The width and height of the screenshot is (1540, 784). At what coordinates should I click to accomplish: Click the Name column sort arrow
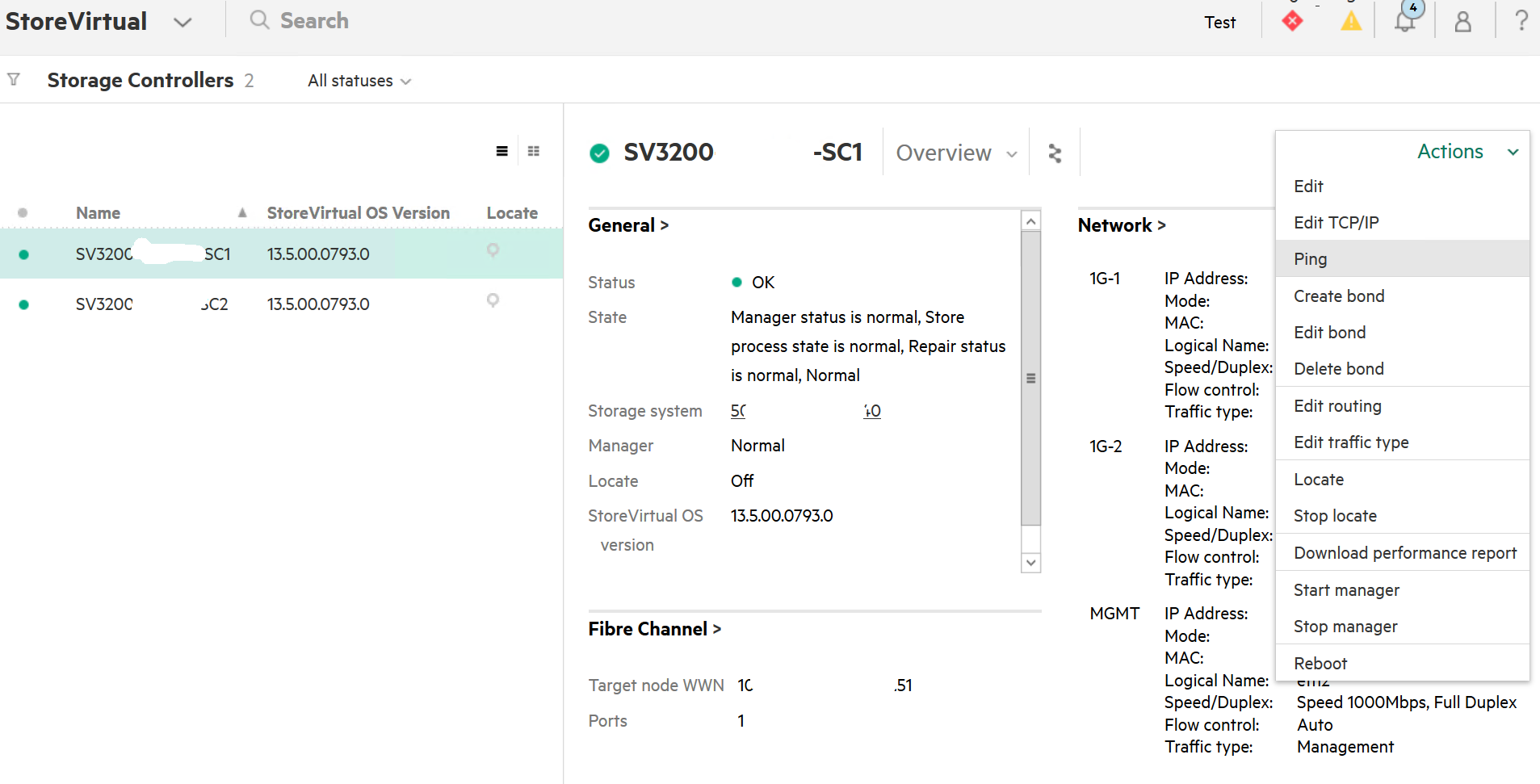click(242, 213)
